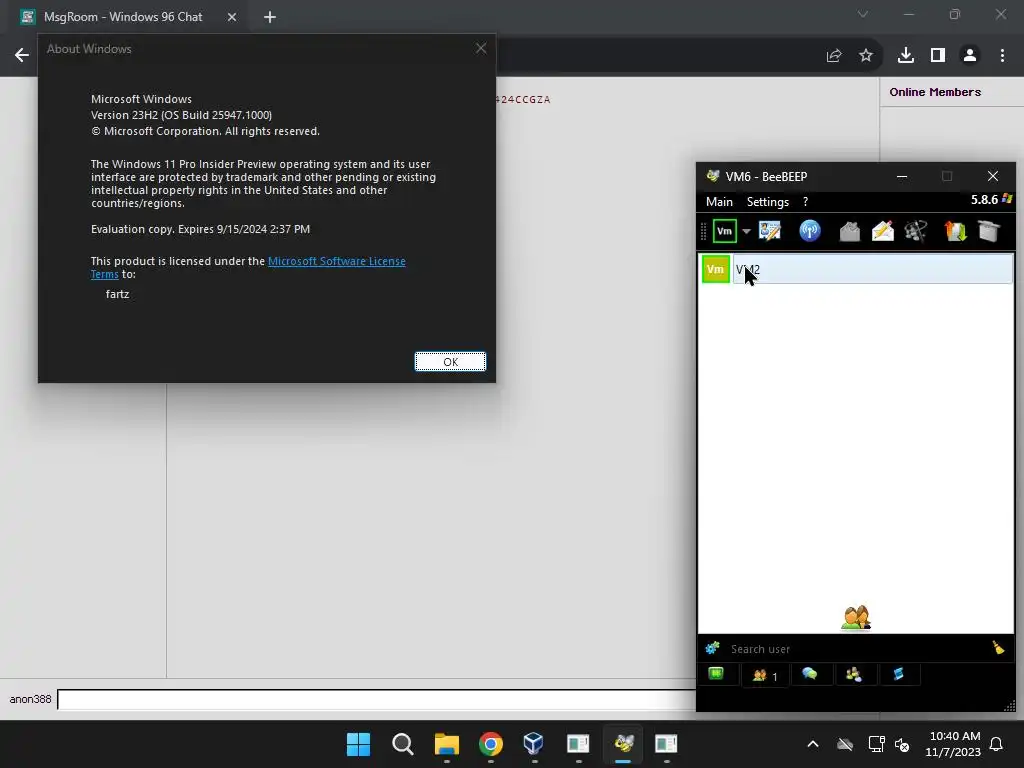Click the MsgRoom chat message input field
The width and height of the screenshot is (1024, 768).
tap(376, 699)
